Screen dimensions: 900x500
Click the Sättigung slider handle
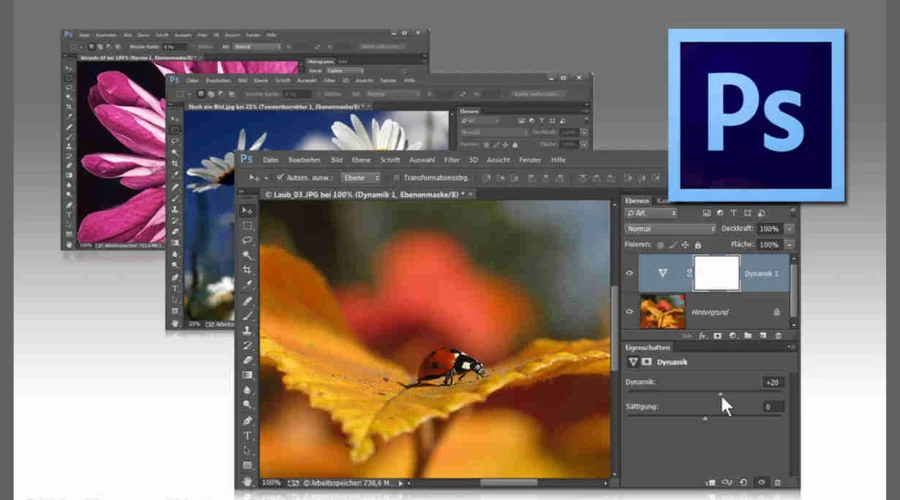click(704, 419)
